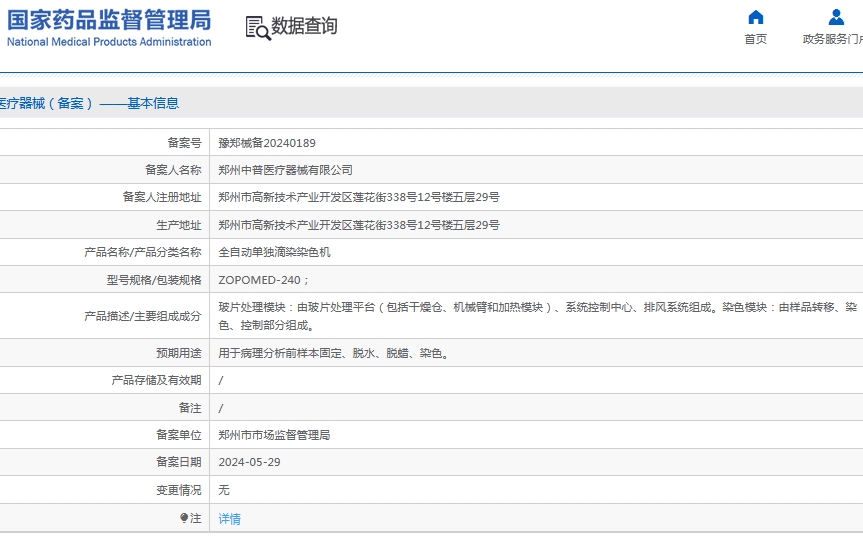Click the 预期用途 row label

coord(179,353)
